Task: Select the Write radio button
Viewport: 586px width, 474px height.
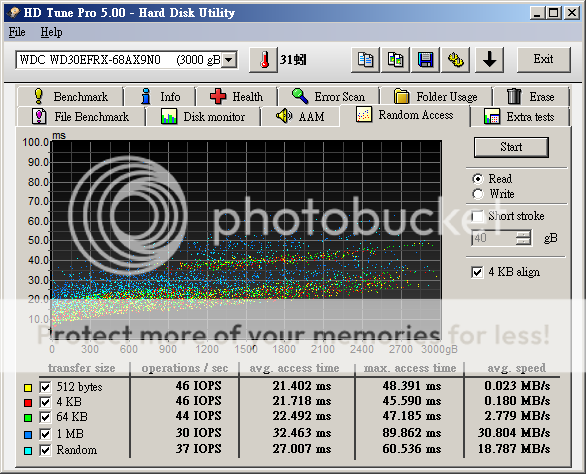Action: (x=478, y=194)
